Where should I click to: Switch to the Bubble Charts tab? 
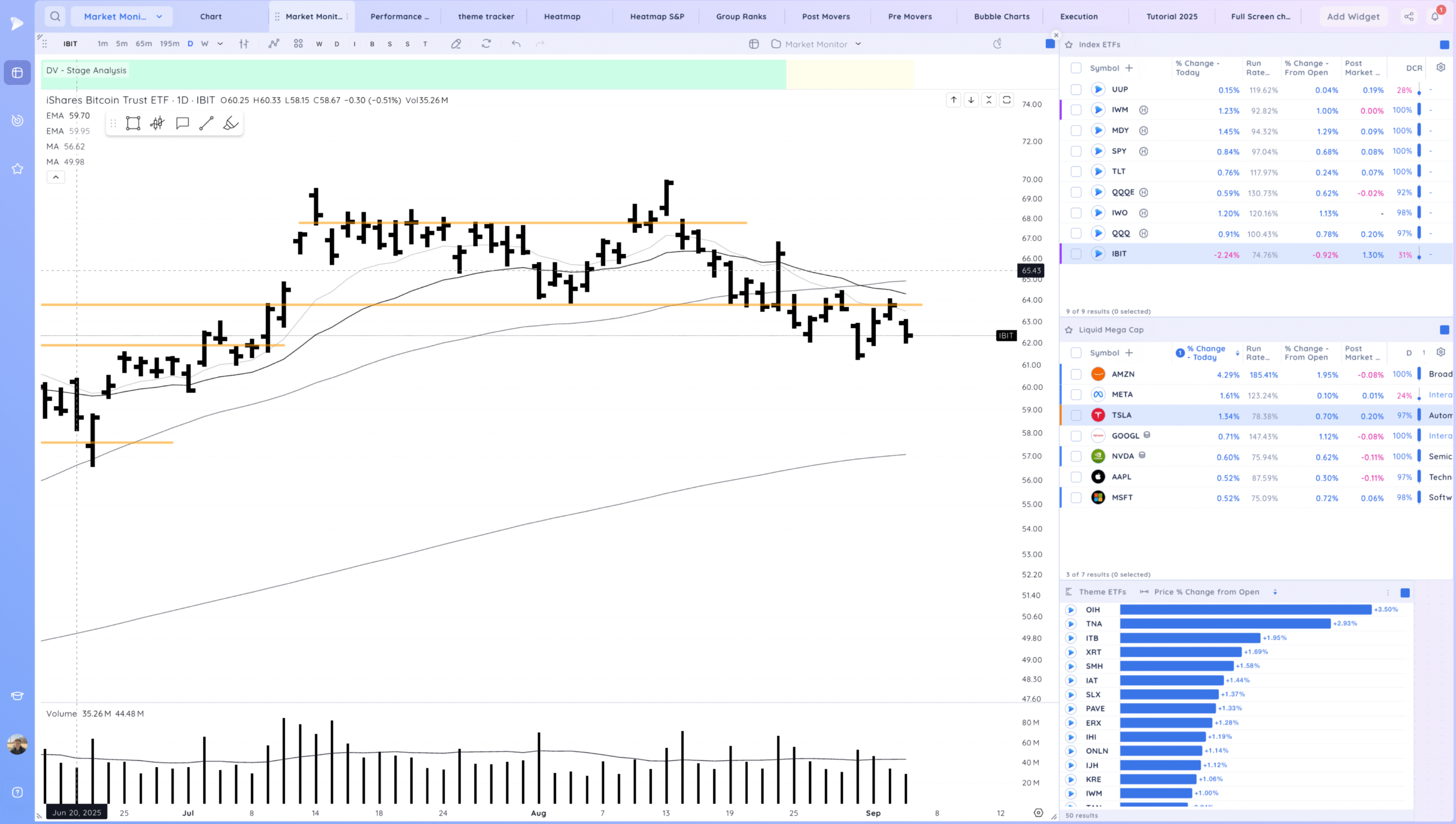click(1002, 17)
